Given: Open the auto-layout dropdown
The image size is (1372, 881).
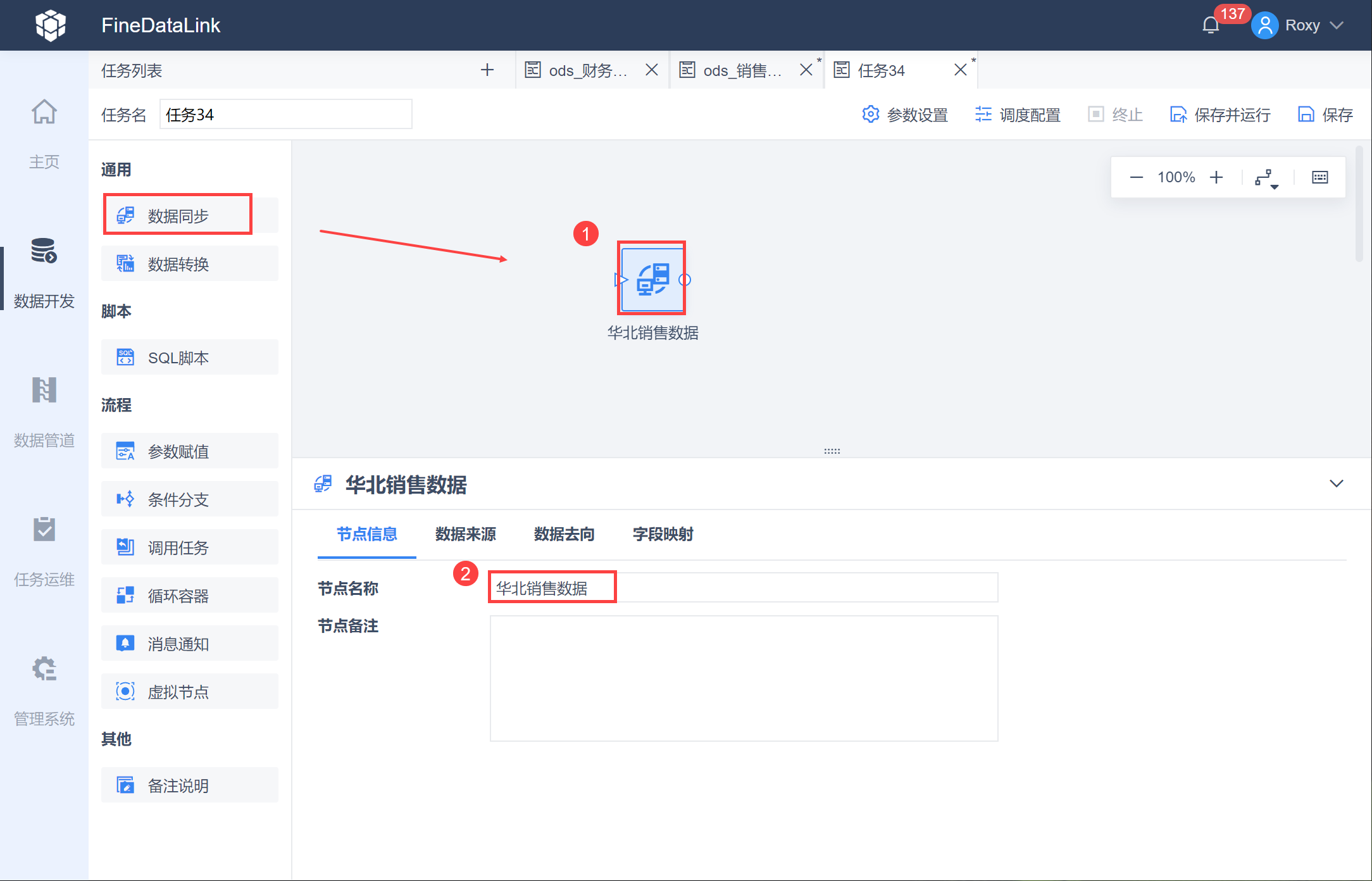Looking at the screenshot, I should pyautogui.click(x=1266, y=178).
